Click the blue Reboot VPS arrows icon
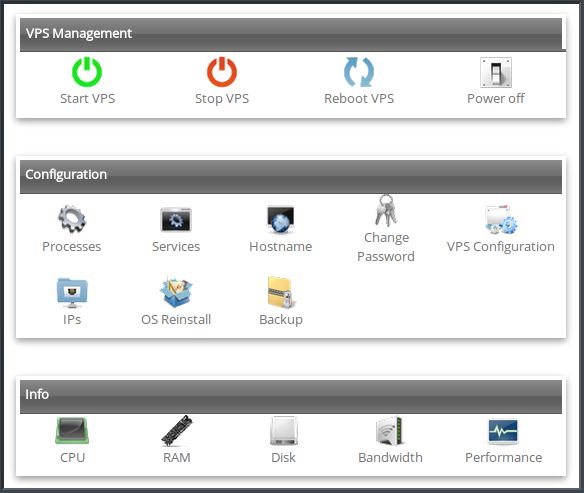Screen dimensions: 584x493 [359, 72]
